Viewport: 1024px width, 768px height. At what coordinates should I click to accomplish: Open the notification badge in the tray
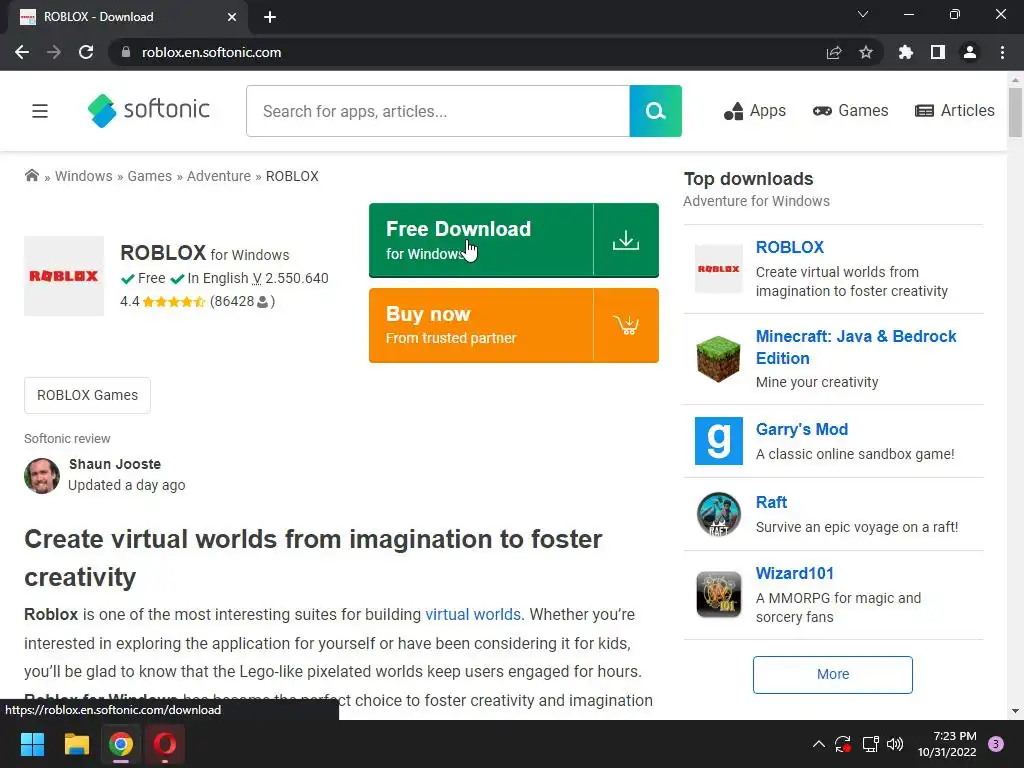(x=996, y=744)
